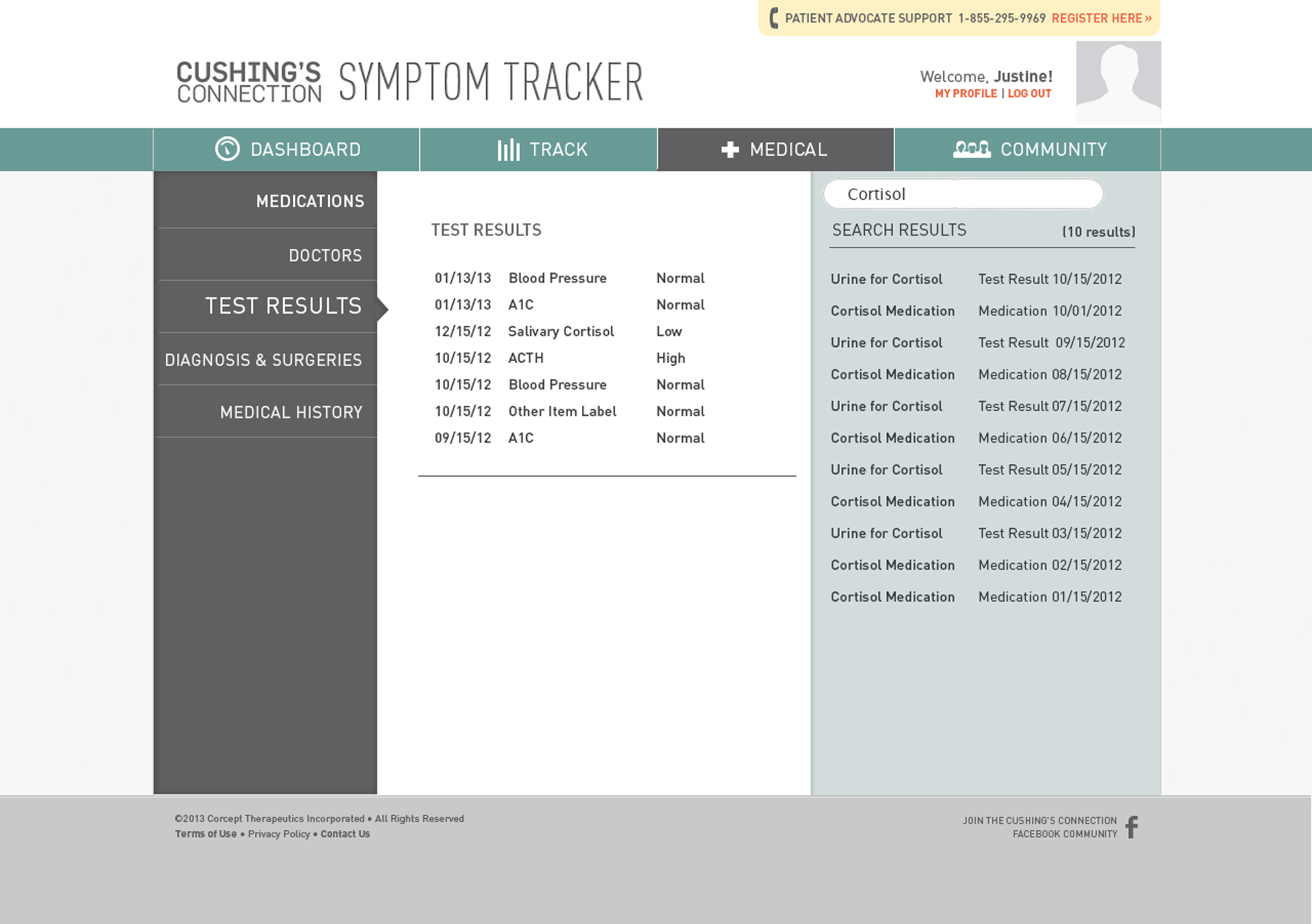The width and height of the screenshot is (1312, 924).
Task: Open the Other Item Label result
Action: coord(569,411)
